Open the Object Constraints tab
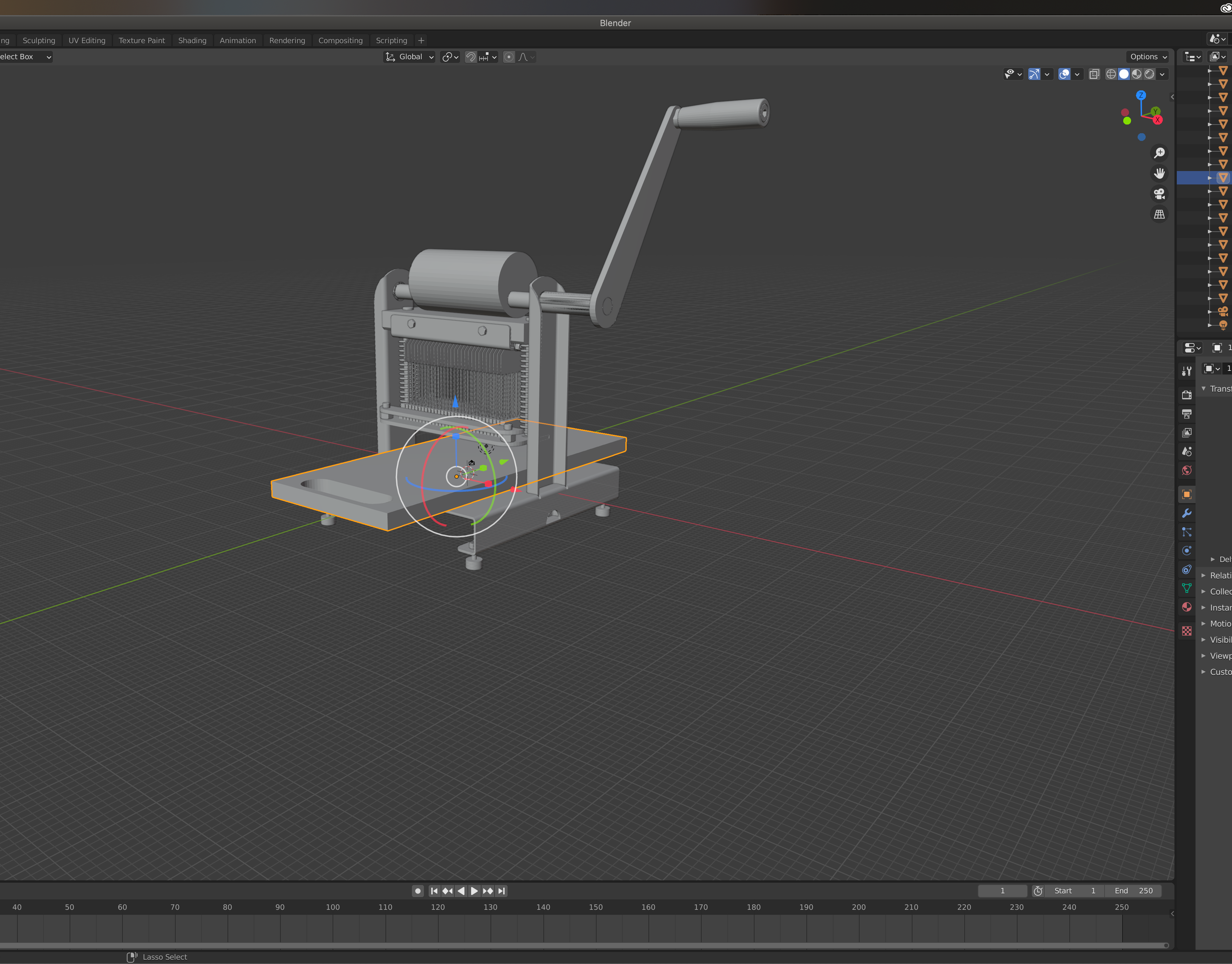1232x964 pixels. pyautogui.click(x=1186, y=569)
